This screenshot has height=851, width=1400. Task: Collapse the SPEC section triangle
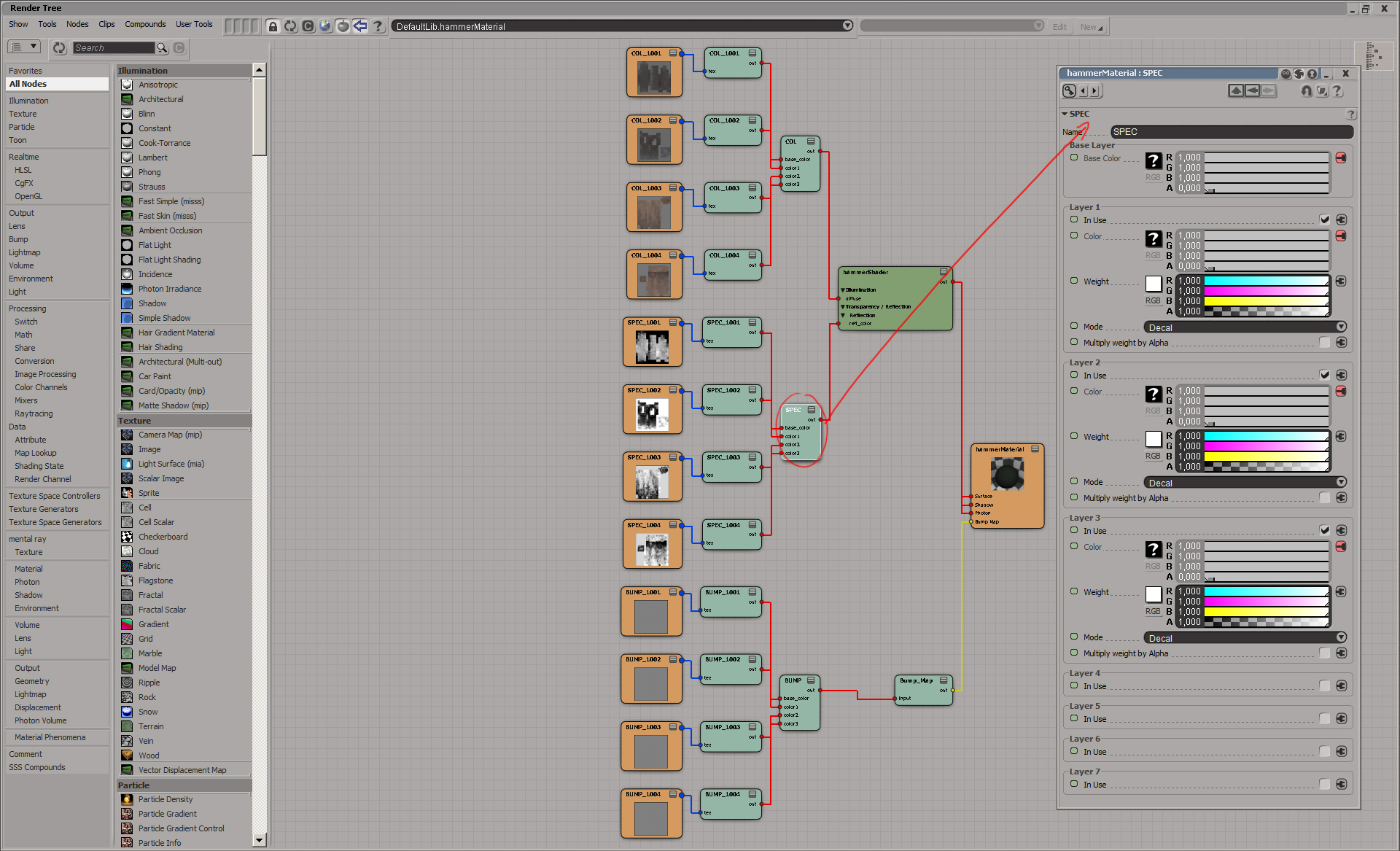pos(1065,114)
